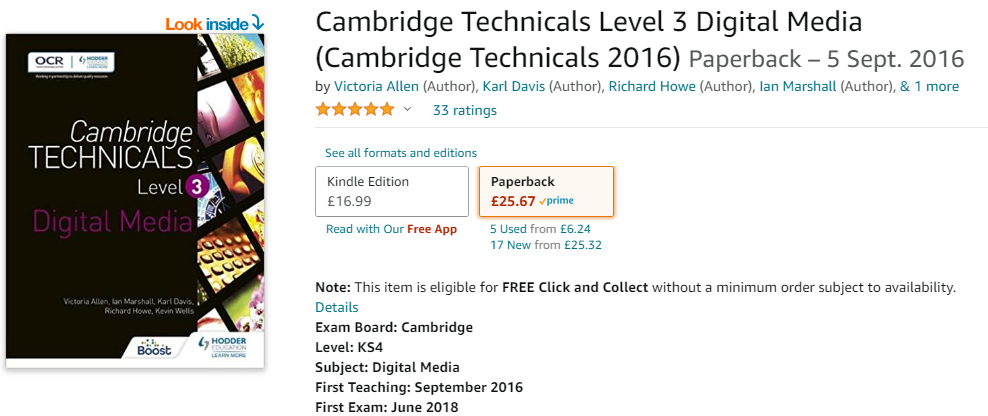988x416 pixels.
Task: Open Victoria Allen author page
Action: pos(376,86)
